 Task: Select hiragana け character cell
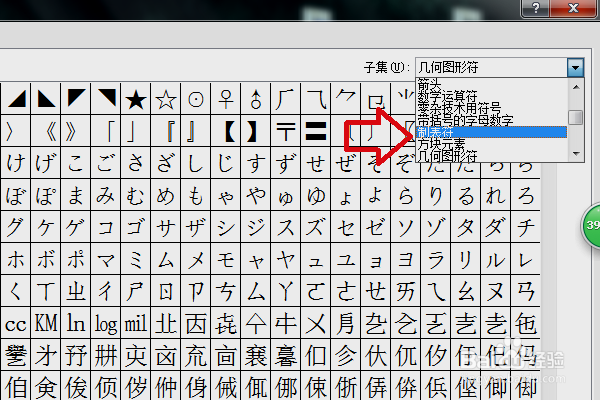(x=16, y=163)
